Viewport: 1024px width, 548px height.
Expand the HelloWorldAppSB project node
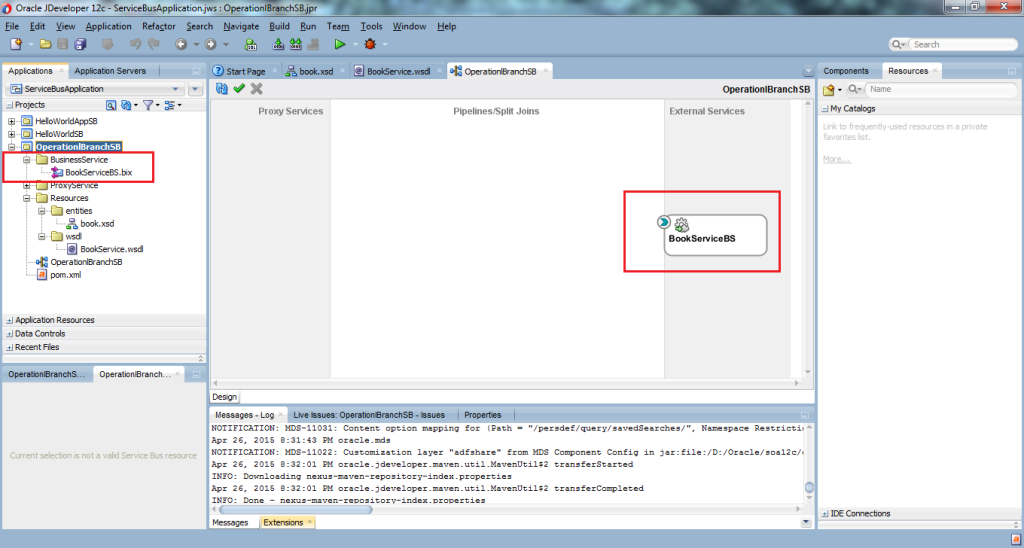(x=11, y=121)
